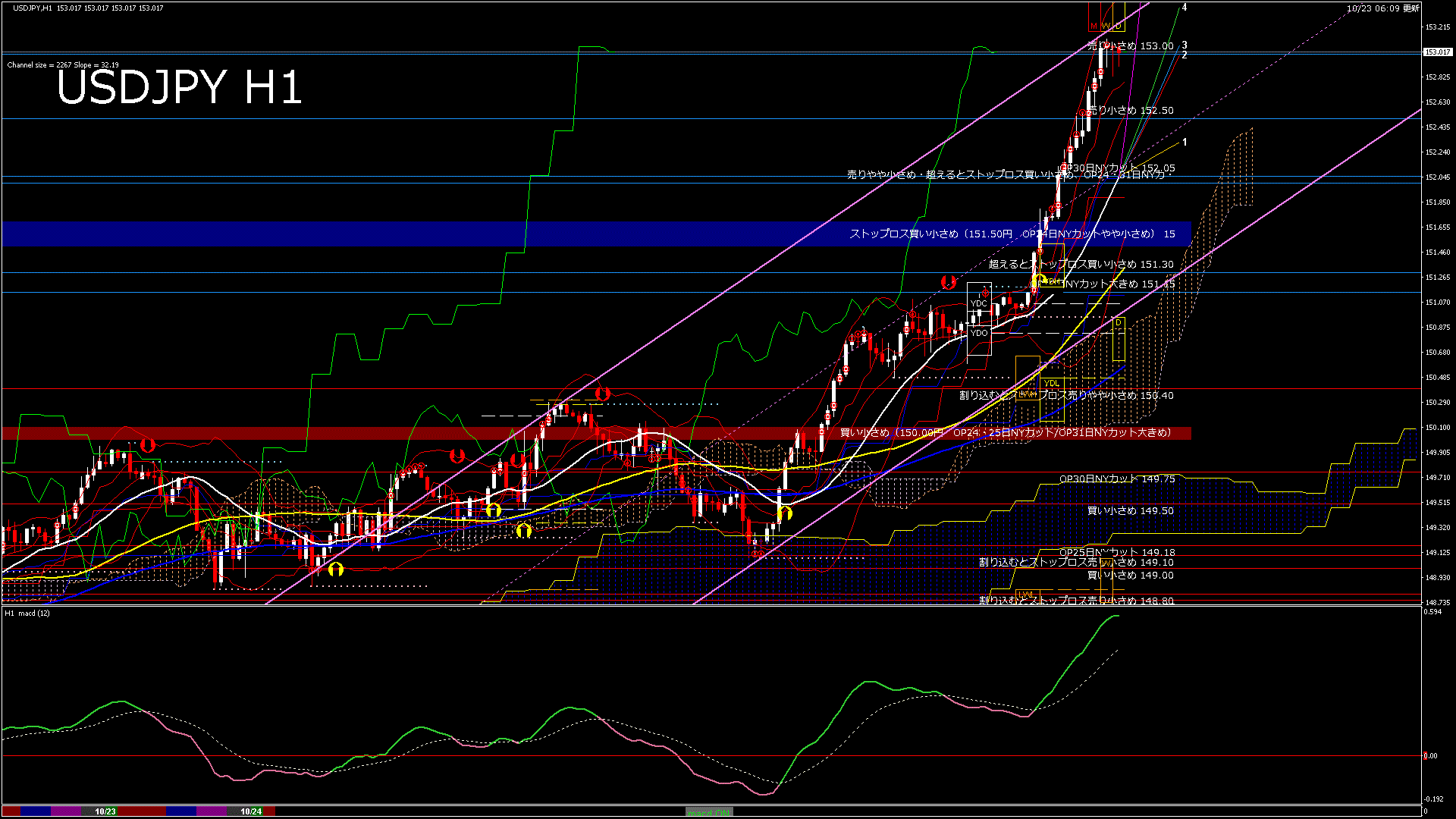Select trend line end label 4
Image resolution: width=1456 pixels, height=819 pixels.
tap(1185, 8)
